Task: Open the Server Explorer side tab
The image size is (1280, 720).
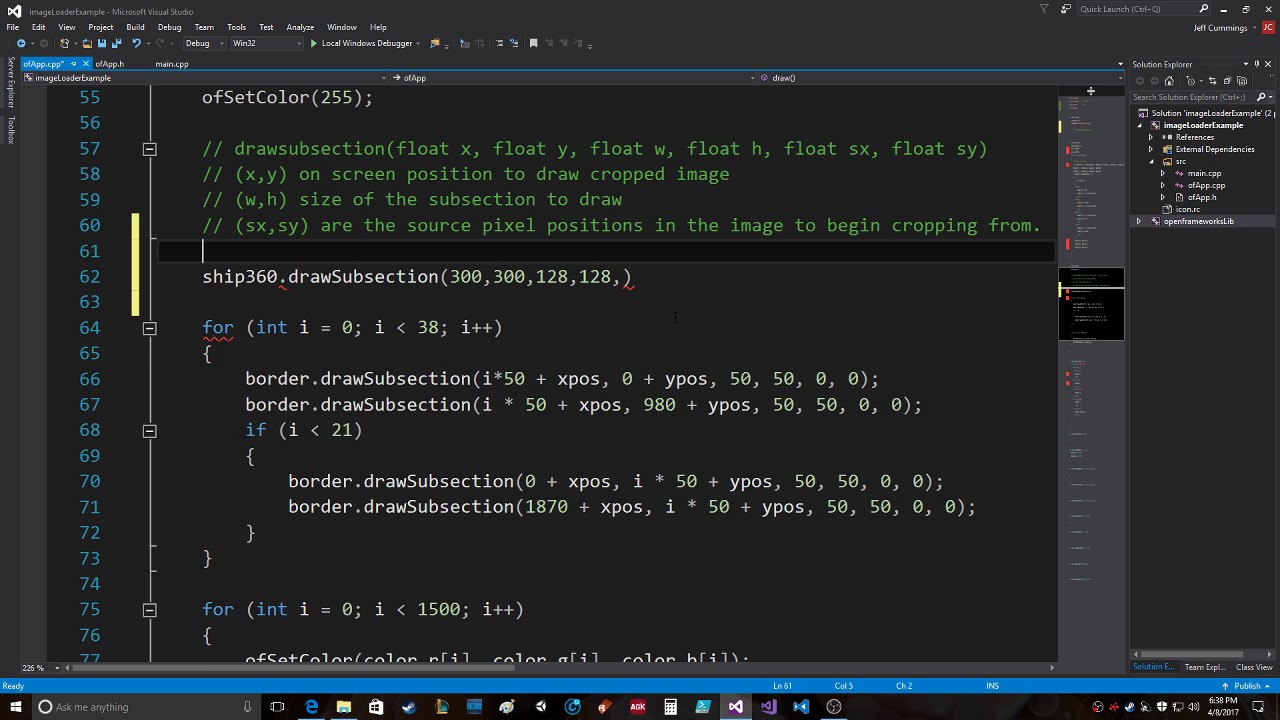Action: point(11,83)
